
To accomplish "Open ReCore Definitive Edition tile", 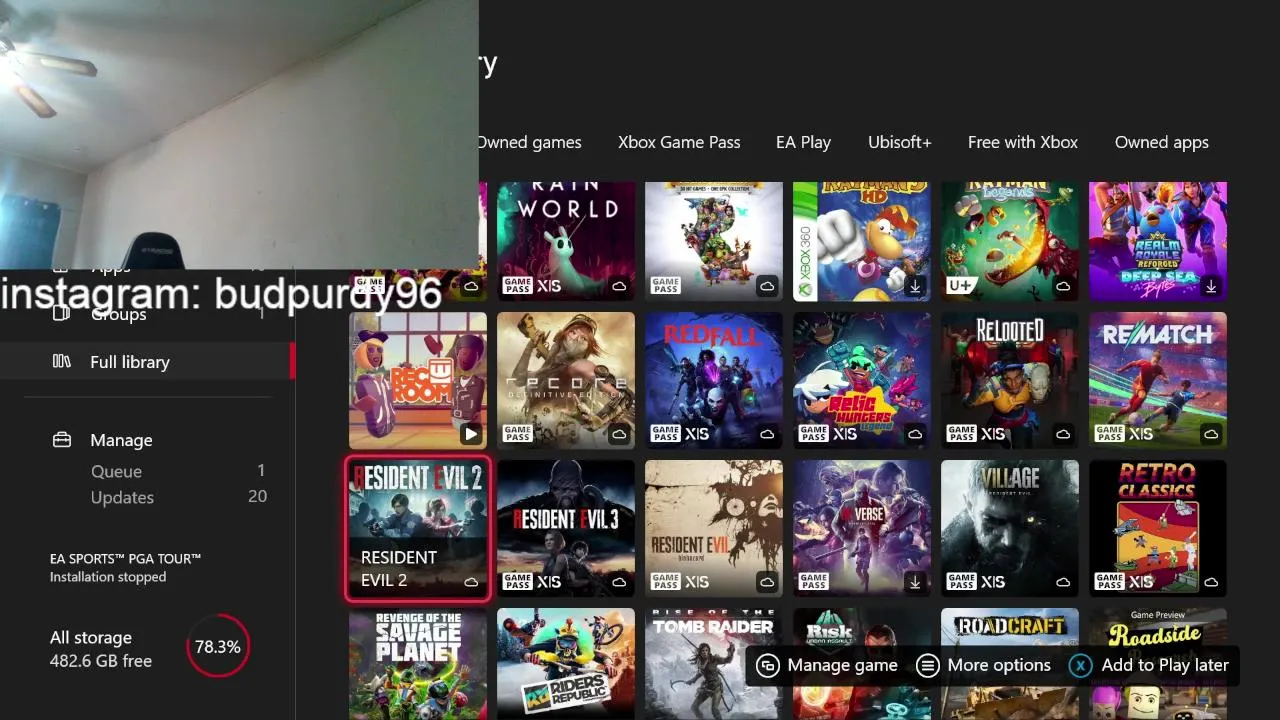I will (x=566, y=380).
